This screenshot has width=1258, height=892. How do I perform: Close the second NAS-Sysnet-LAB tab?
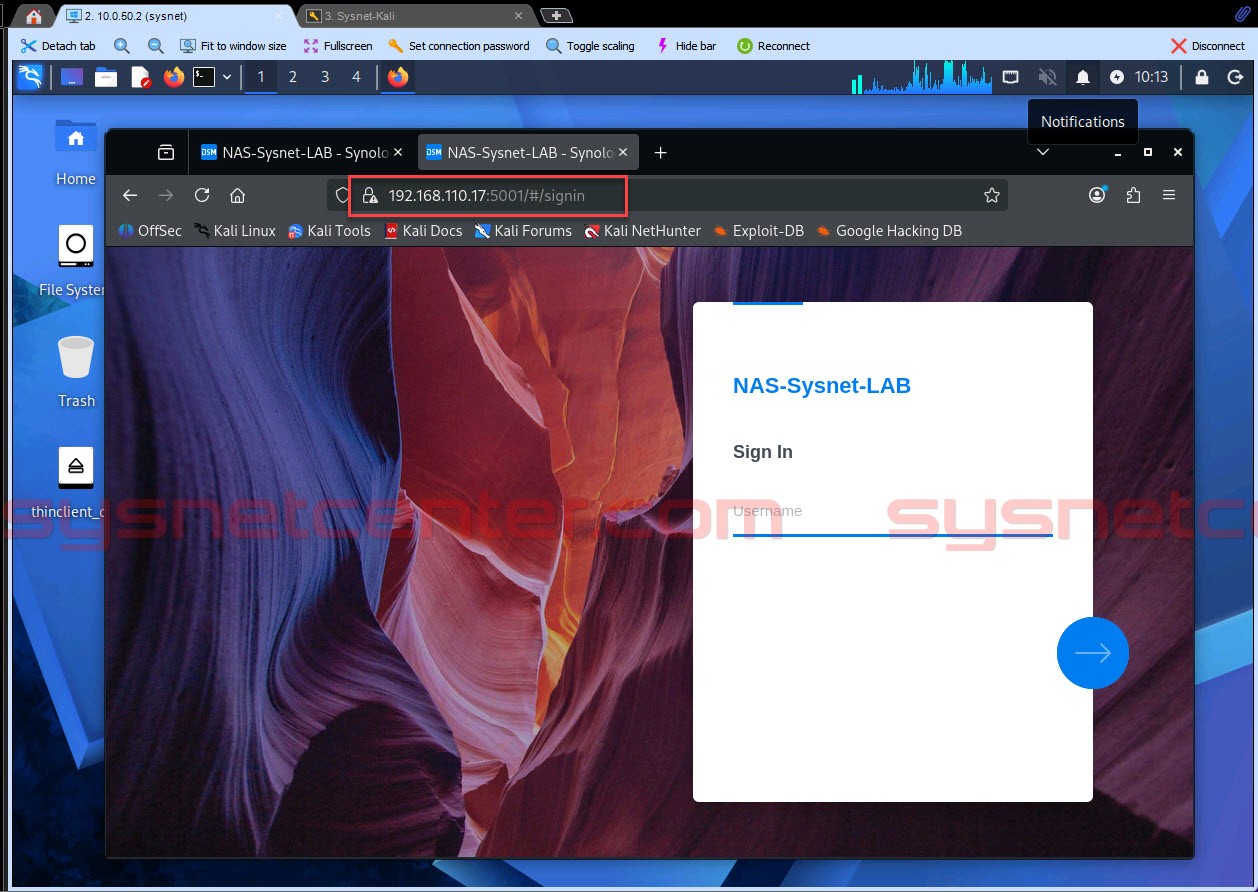[623, 153]
